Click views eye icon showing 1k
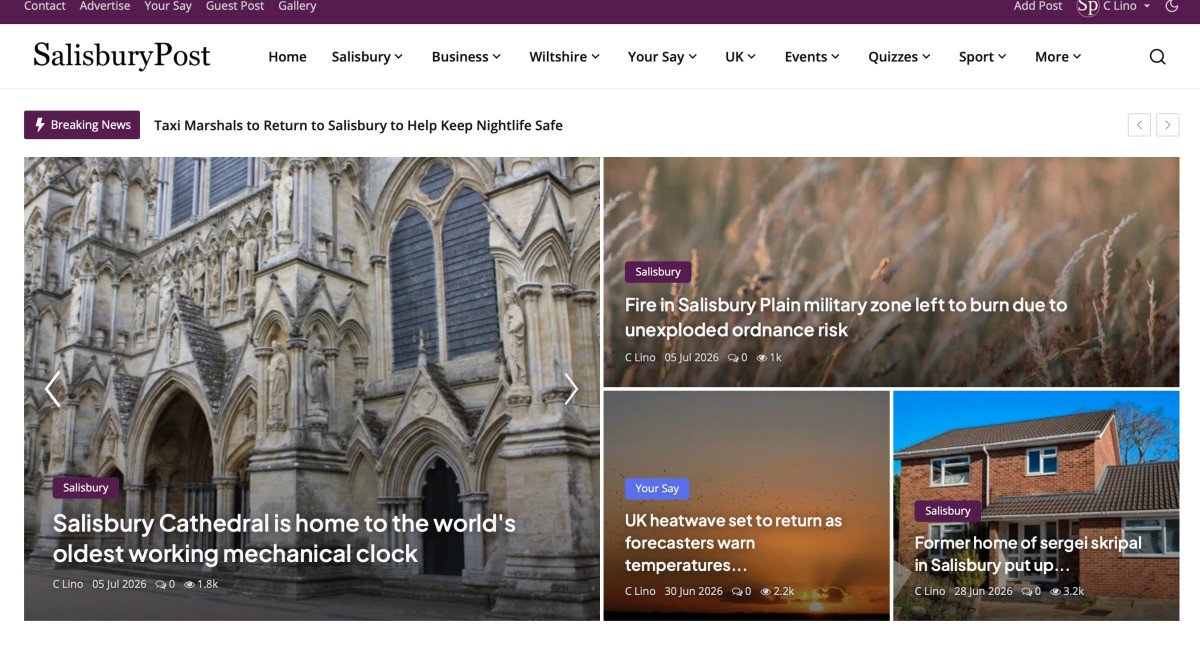 tap(762, 358)
